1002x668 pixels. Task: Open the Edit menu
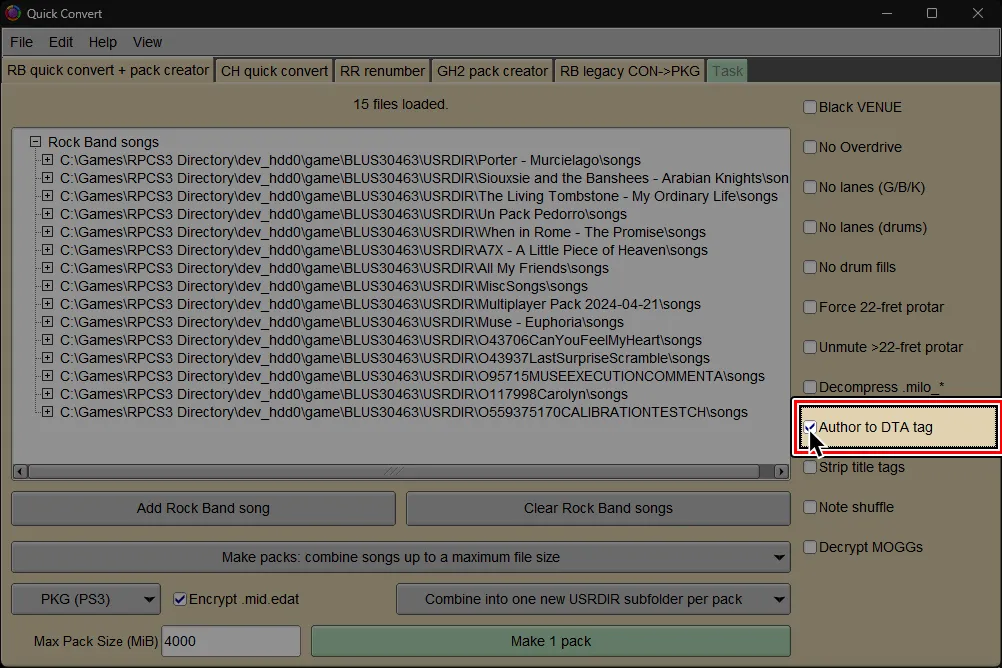click(x=61, y=42)
